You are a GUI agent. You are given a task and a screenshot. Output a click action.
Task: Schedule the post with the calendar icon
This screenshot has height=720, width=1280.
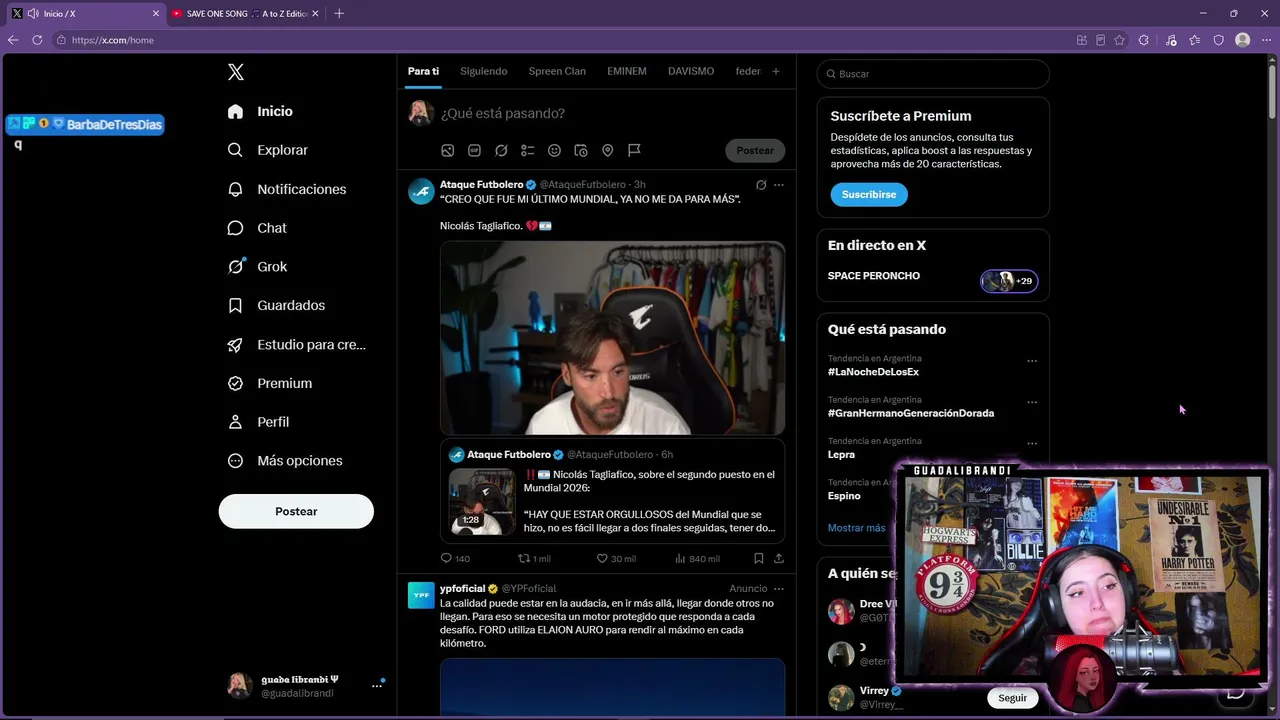click(x=581, y=151)
